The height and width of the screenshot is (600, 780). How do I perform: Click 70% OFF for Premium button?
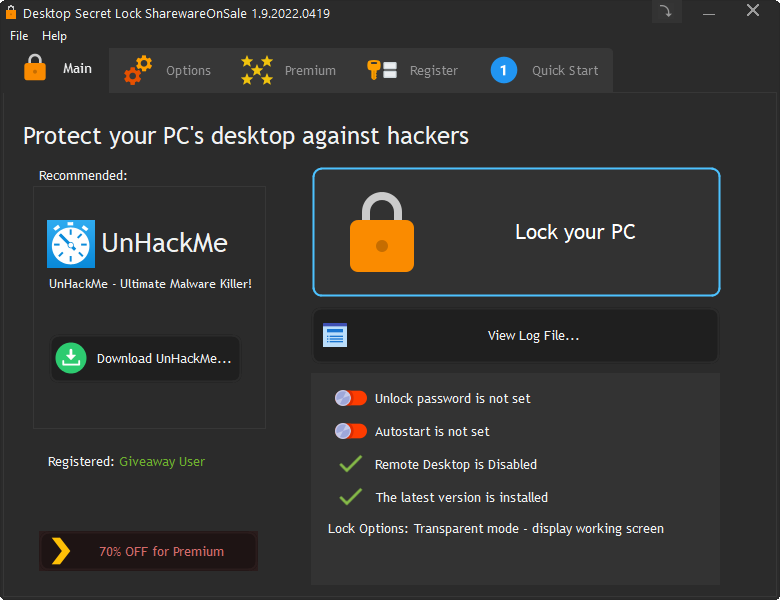[x=148, y=551]
